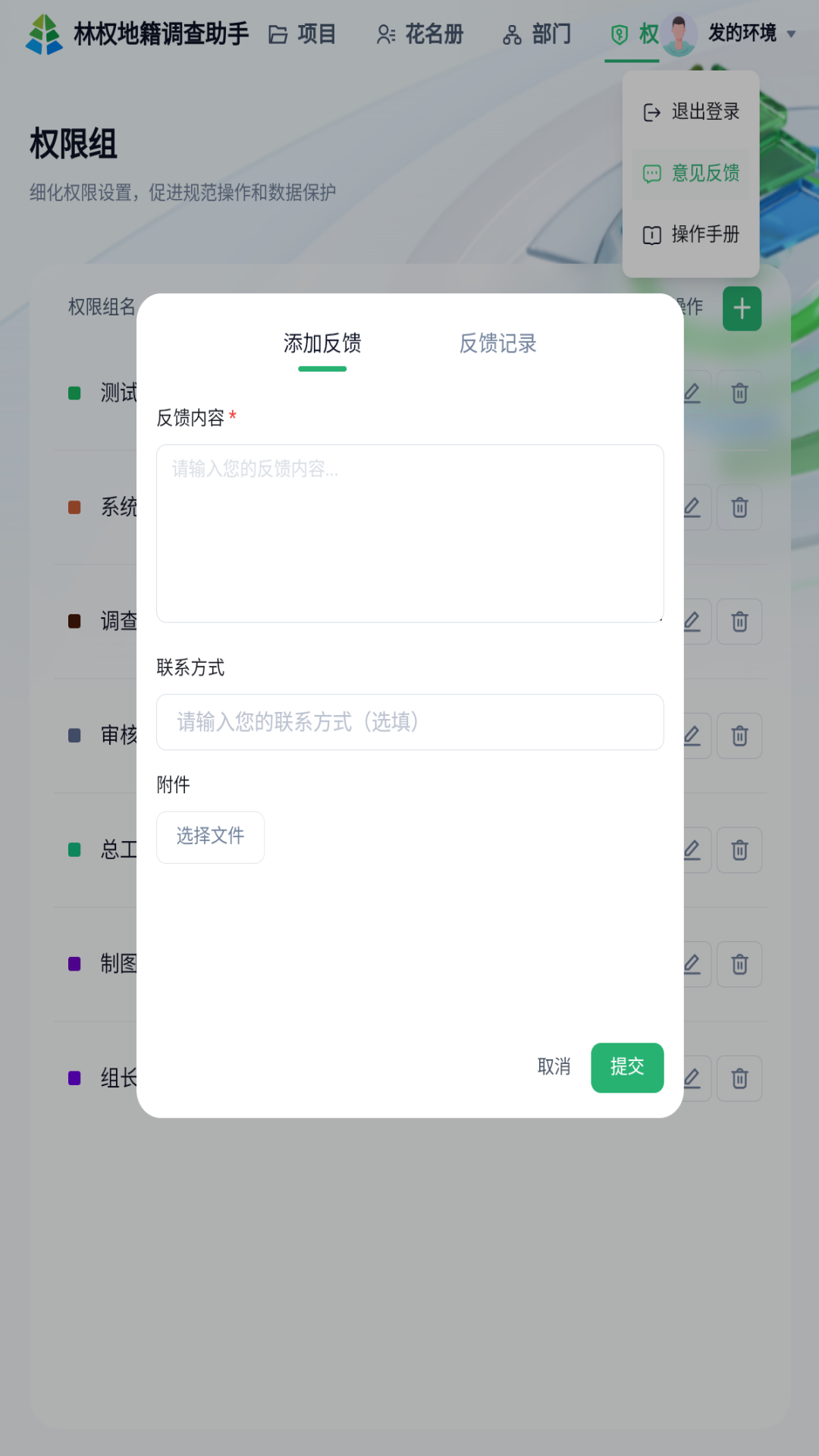Screen dimensions: 819x1456
Task: Click the pencil edit icon on the 制图 row
Action: 693,964
